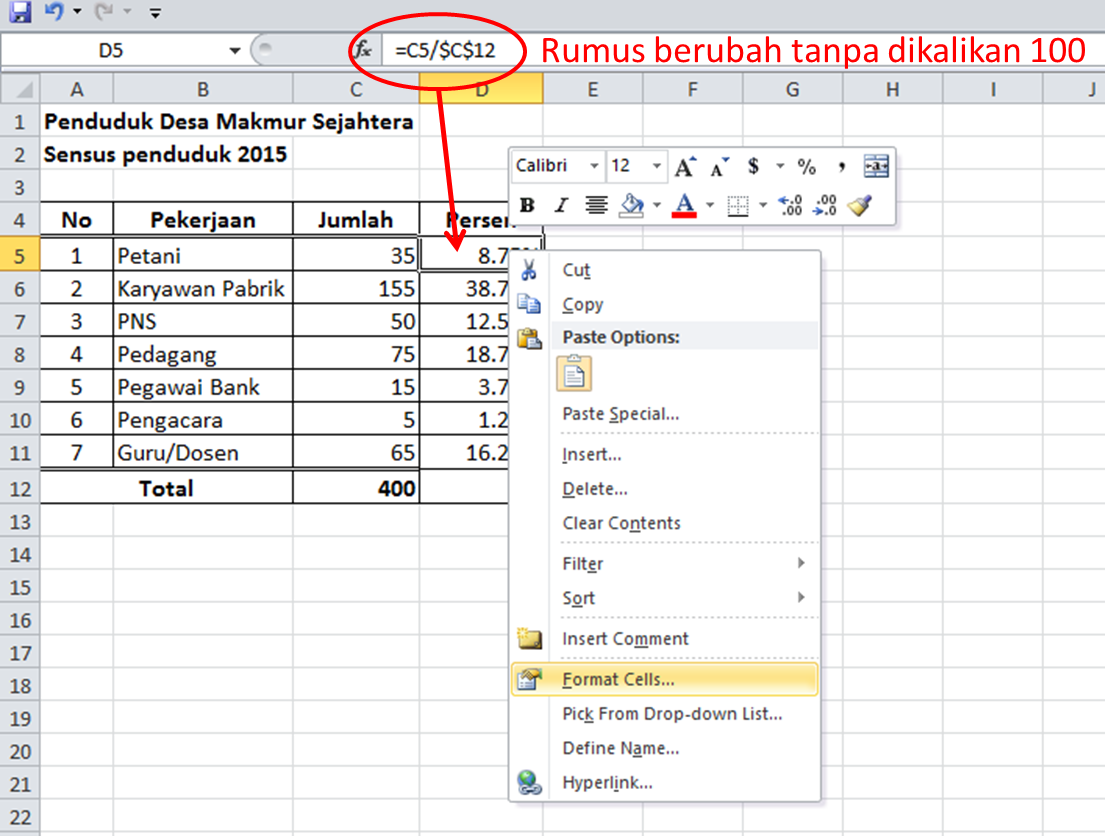Toggle Bold in the mini toolbar
Image resolution: width=1105 pixels, height=836 pixels.
pos(527,205)
